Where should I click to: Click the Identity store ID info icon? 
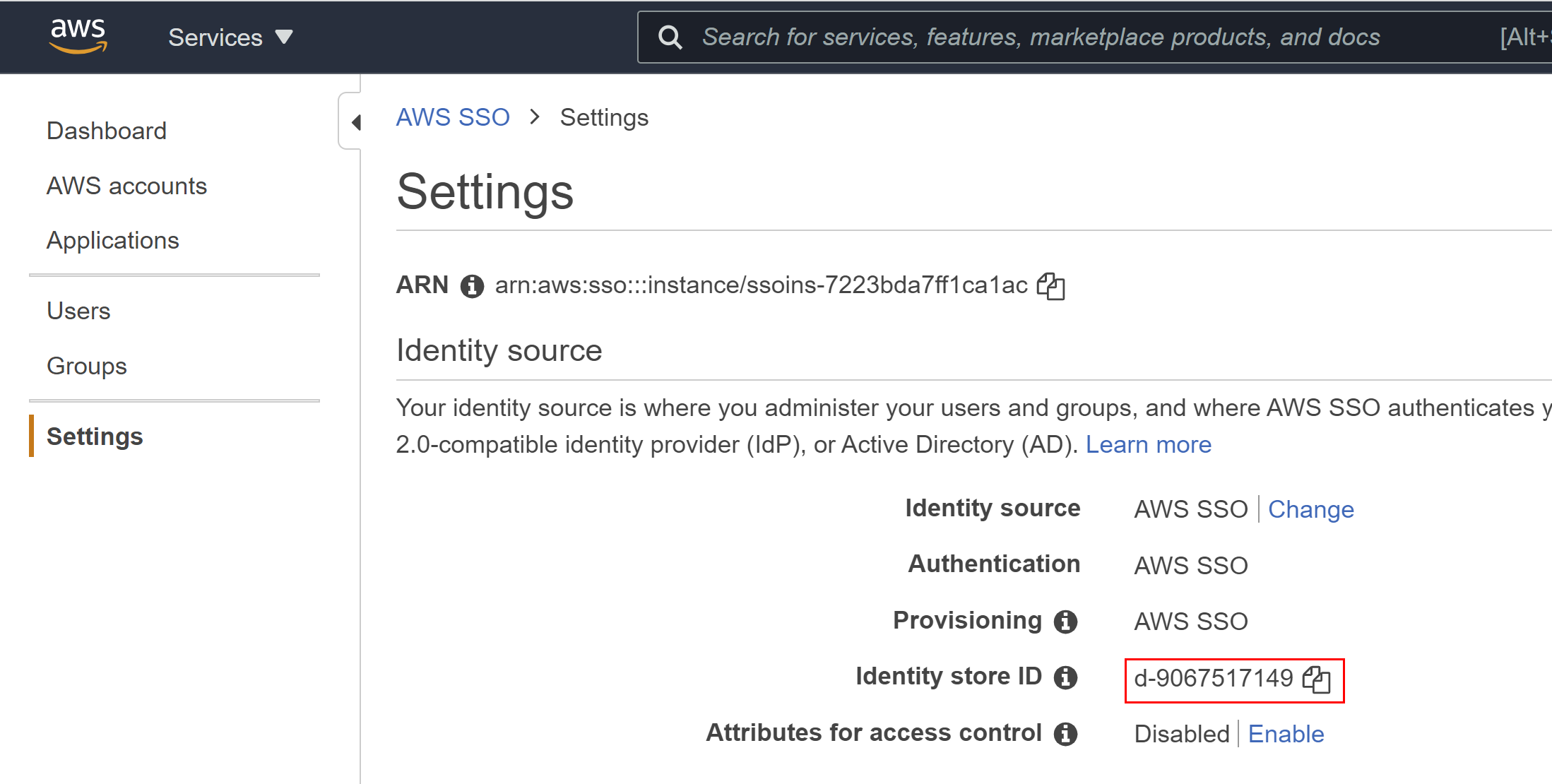coord(1065,677)
